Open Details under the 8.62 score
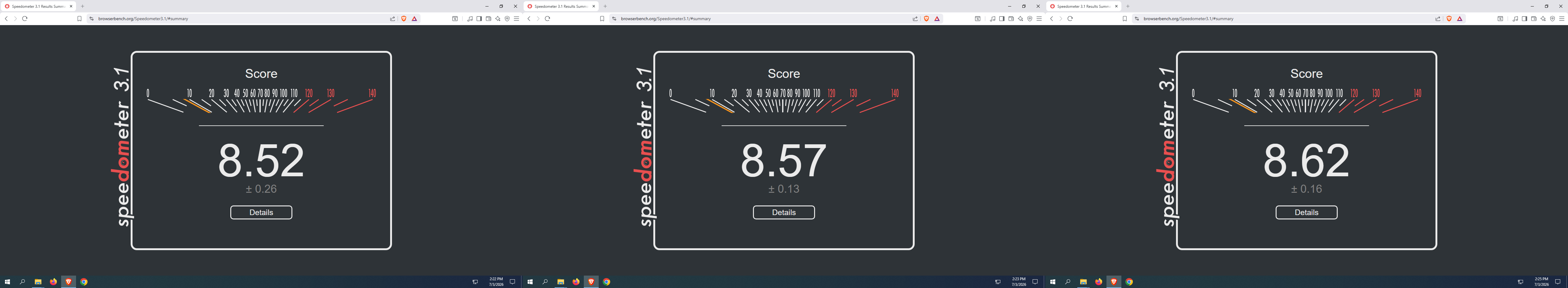Viewport: 1568px width, 288px height. (1307, 213)
